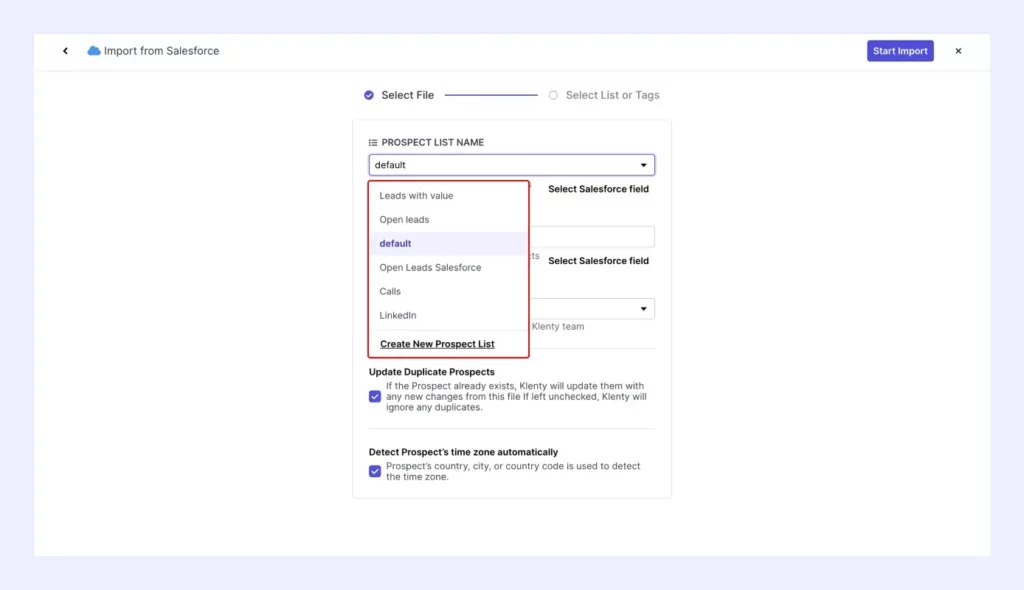The image size is (1024, 590).
Task: Click the prospect list dropdown arrow
Action: pyautogui.click(x=643, y=165)
